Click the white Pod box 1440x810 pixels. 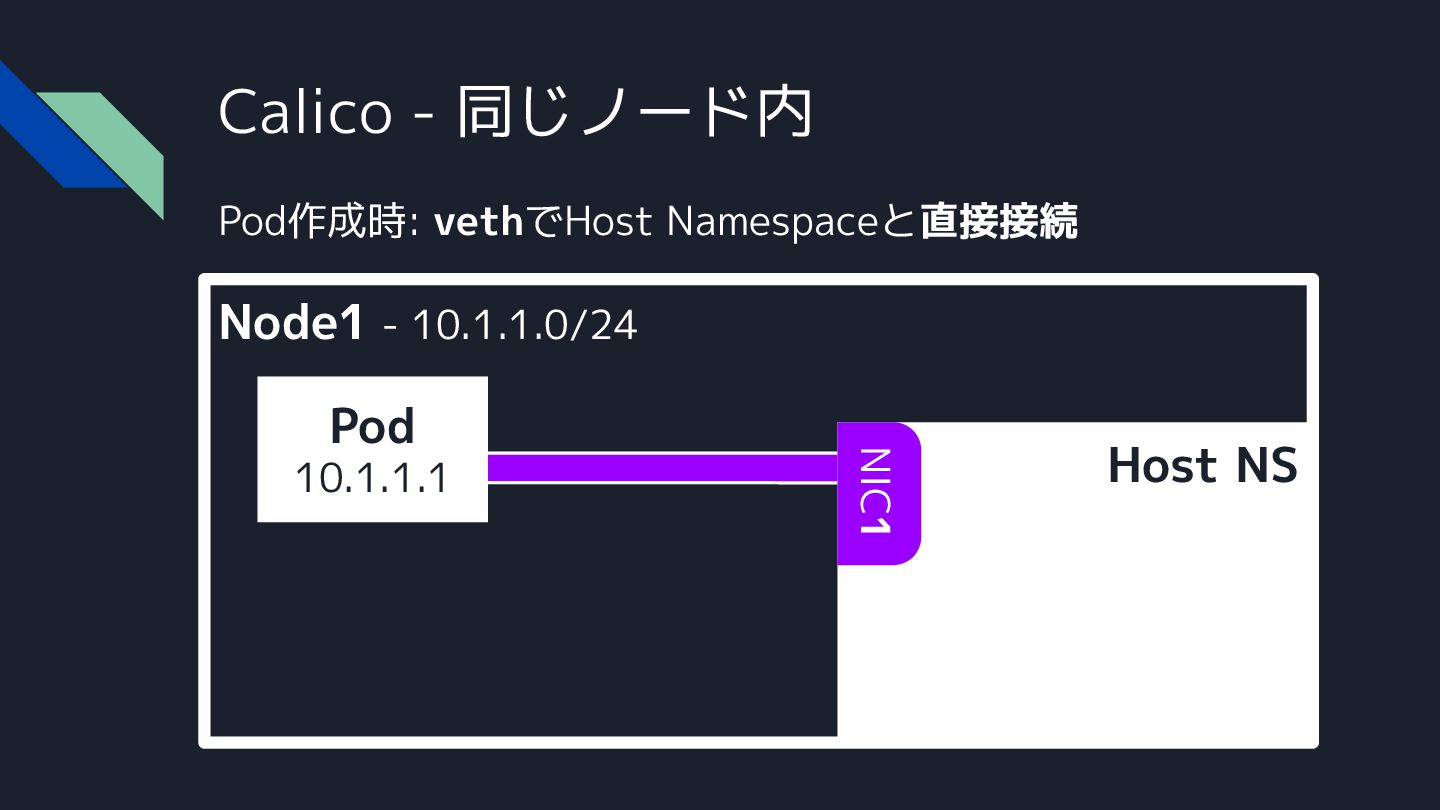click(372, 449)
